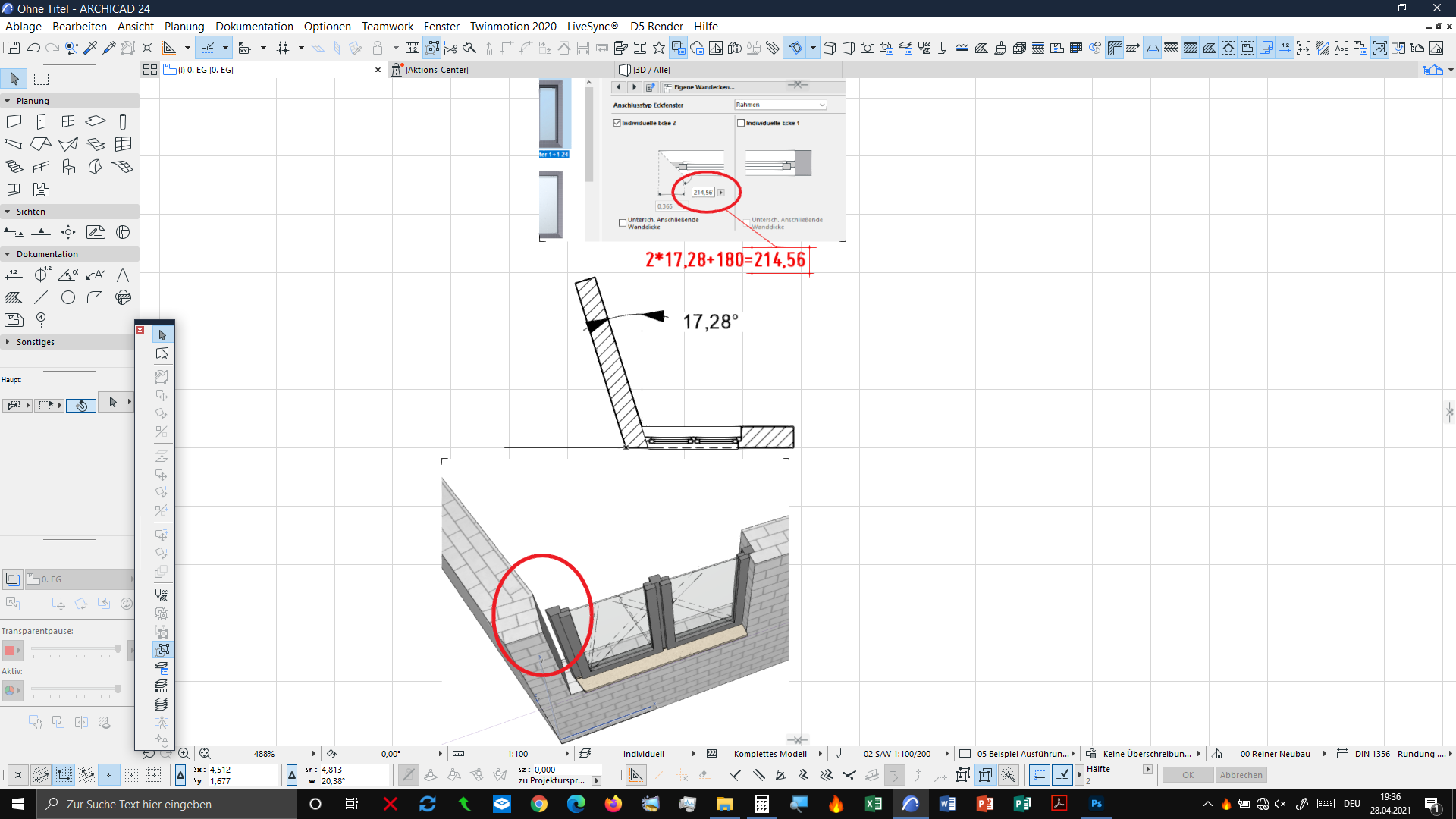Open the Anschlusstyp Rahmen dropdown
The width and height of the screenshot is (1456, 819).
tap(780, 105)
